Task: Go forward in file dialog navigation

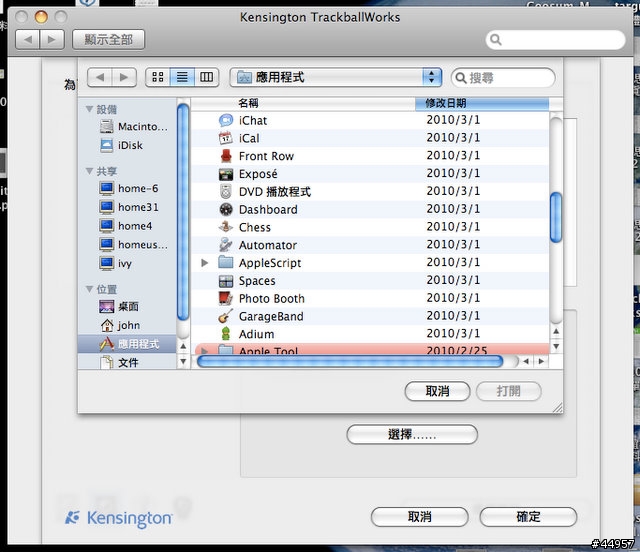Action: [124, 77]
